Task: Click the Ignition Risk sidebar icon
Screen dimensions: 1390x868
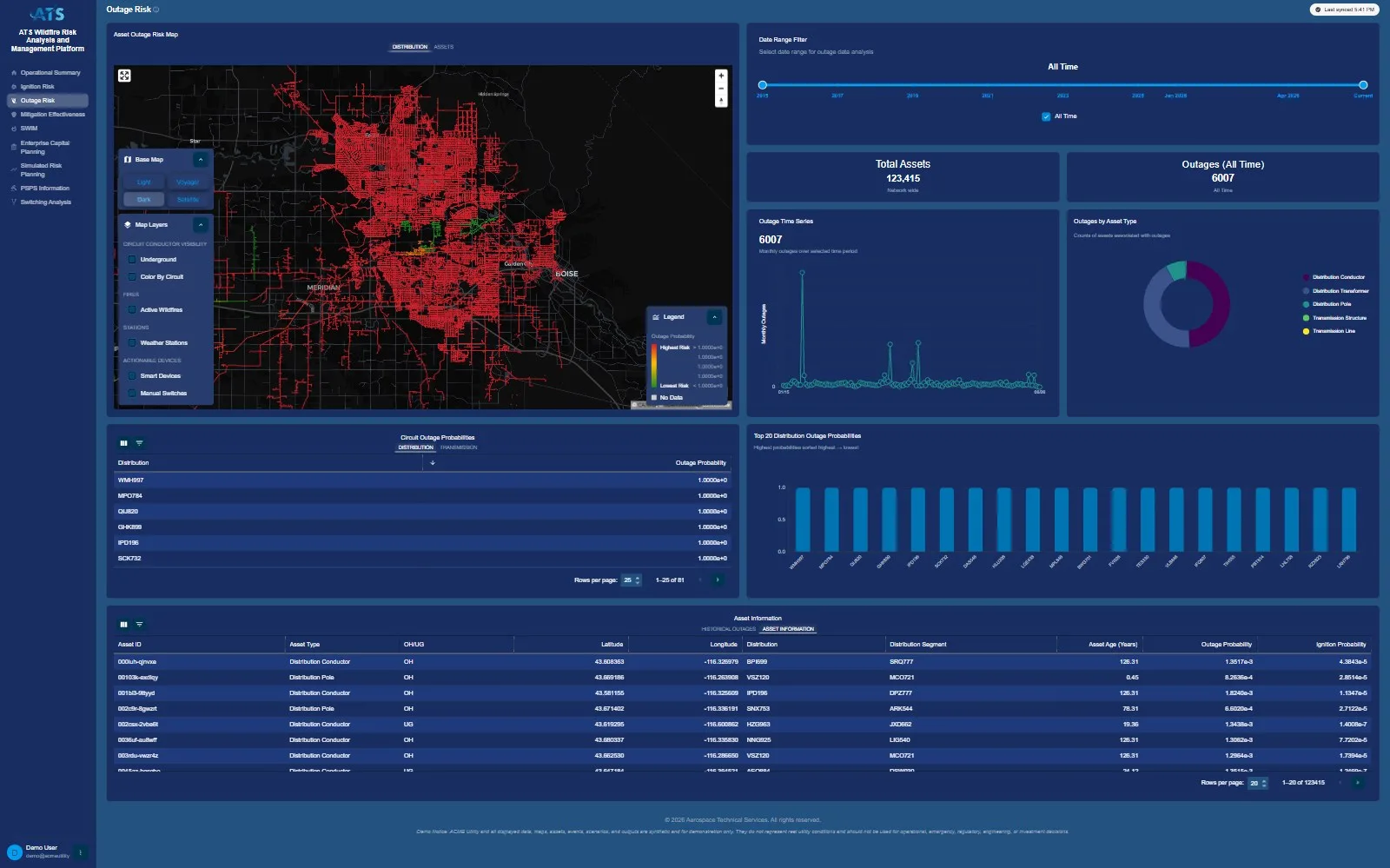Action: (x=14, y=87)
